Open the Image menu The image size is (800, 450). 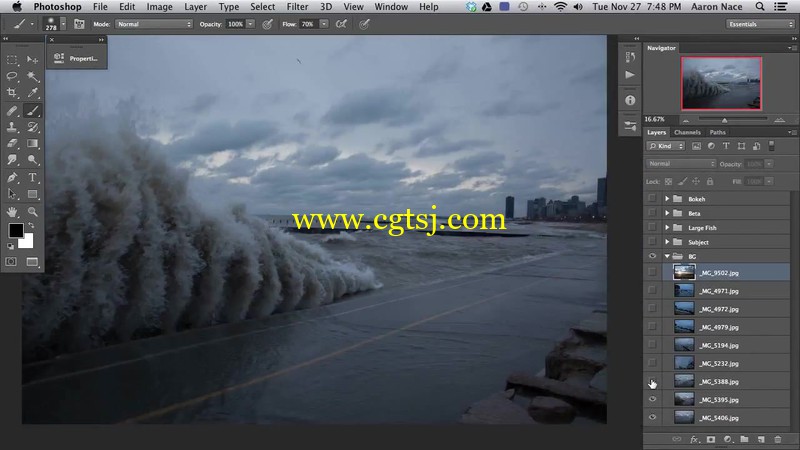[x=159, y=7]
